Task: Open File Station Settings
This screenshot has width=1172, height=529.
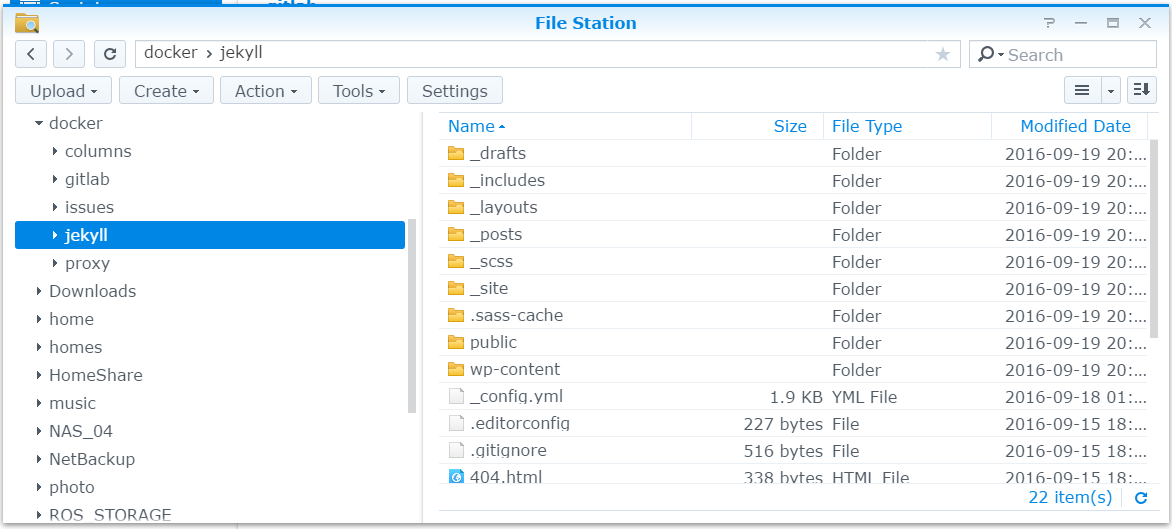Action: point(454,90)
